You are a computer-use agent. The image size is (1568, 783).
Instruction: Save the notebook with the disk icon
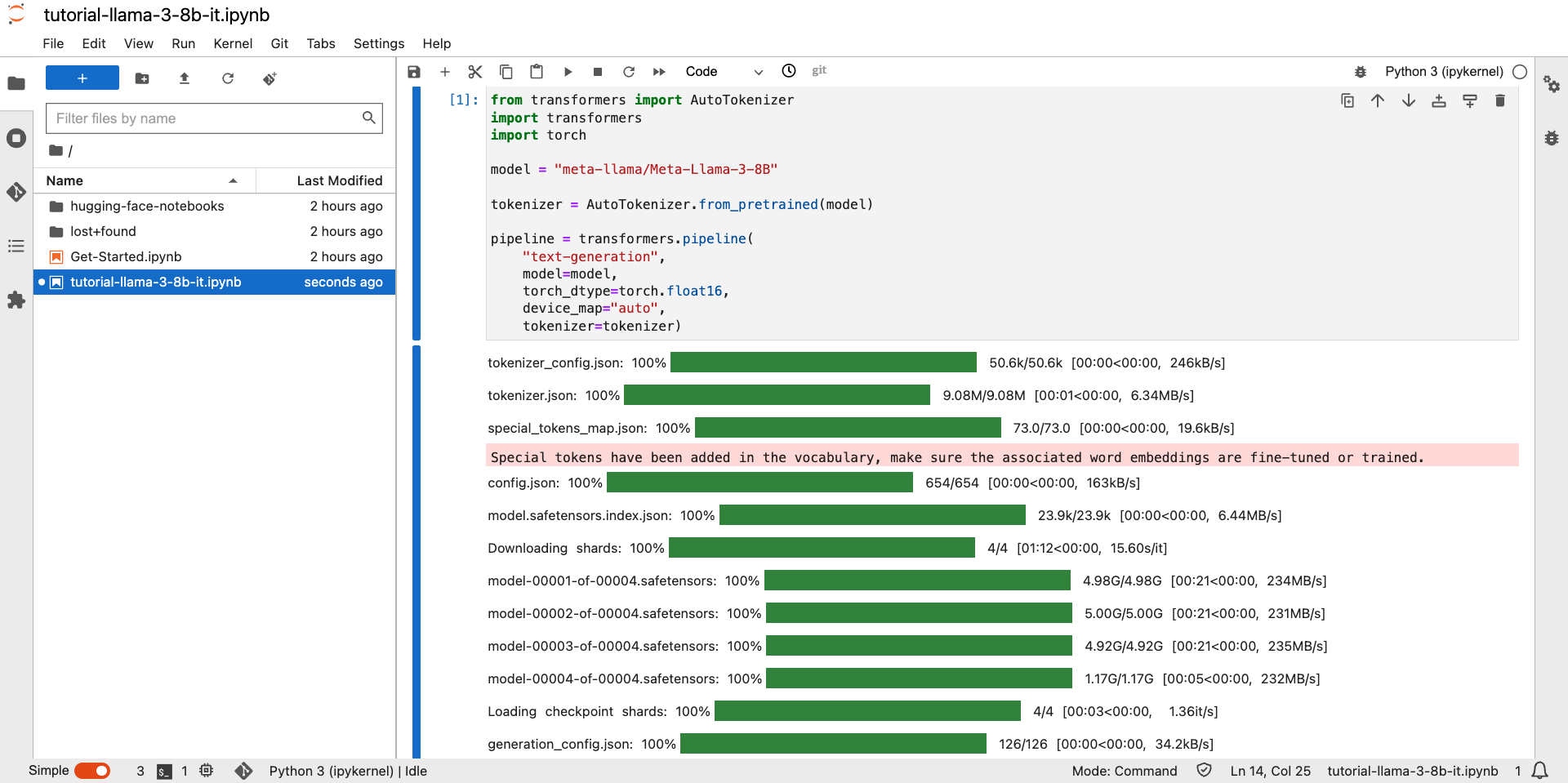(414, 72)
